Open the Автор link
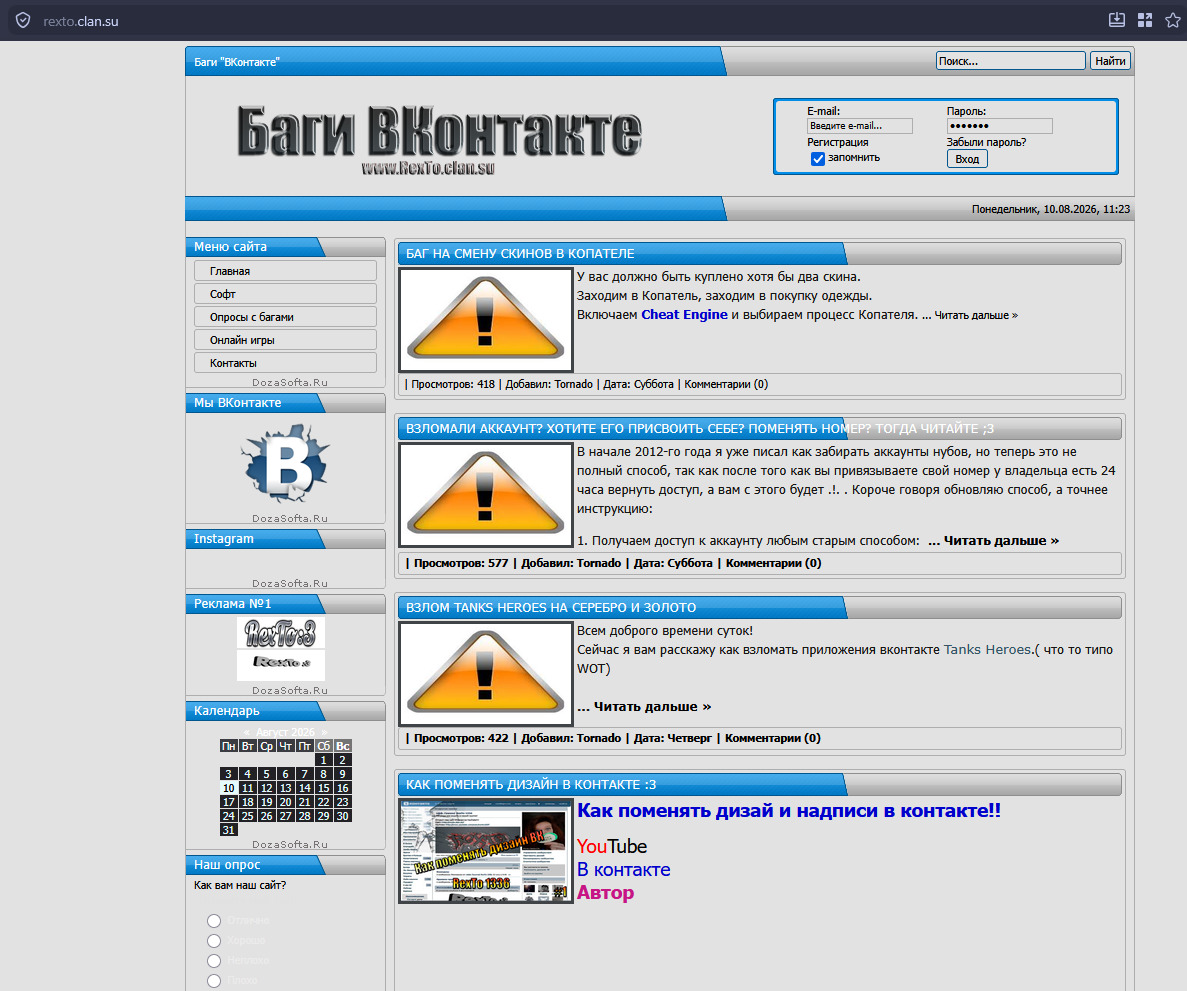Viewport: 1187px width, 991px height. pos(606,893)
